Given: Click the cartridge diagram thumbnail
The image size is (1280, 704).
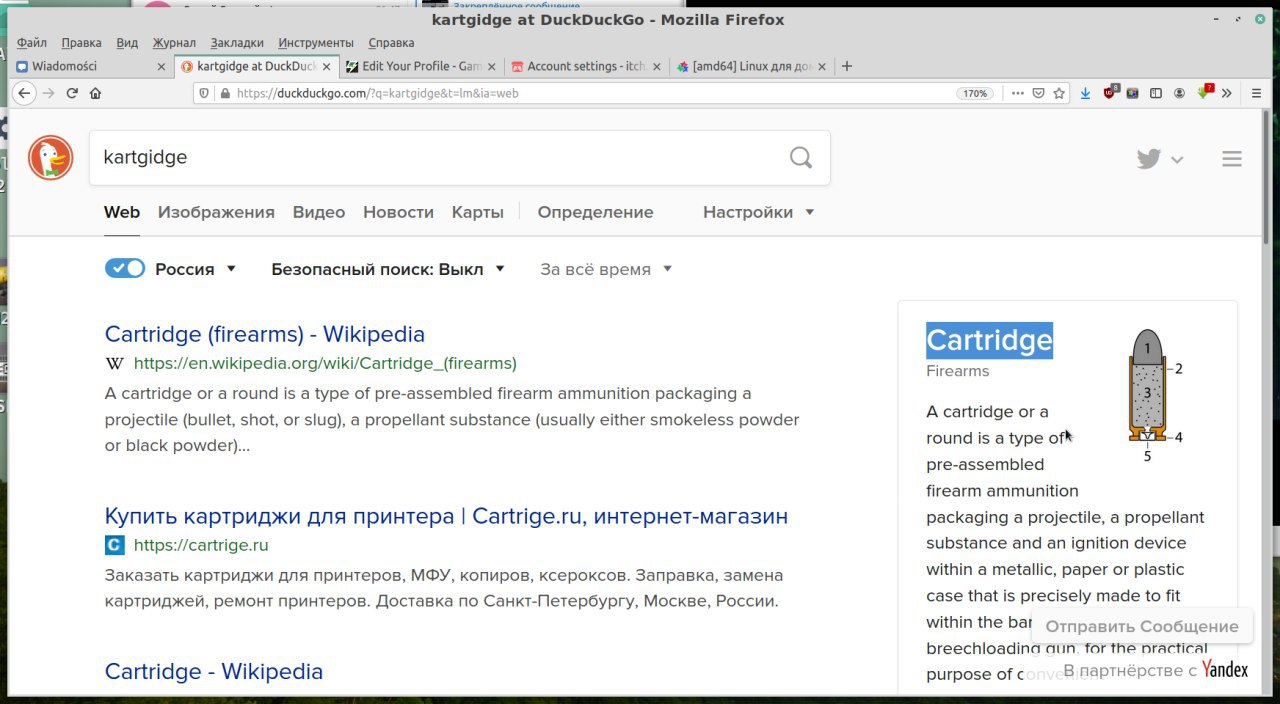Looking at the screenshot, I should 1154,395.
